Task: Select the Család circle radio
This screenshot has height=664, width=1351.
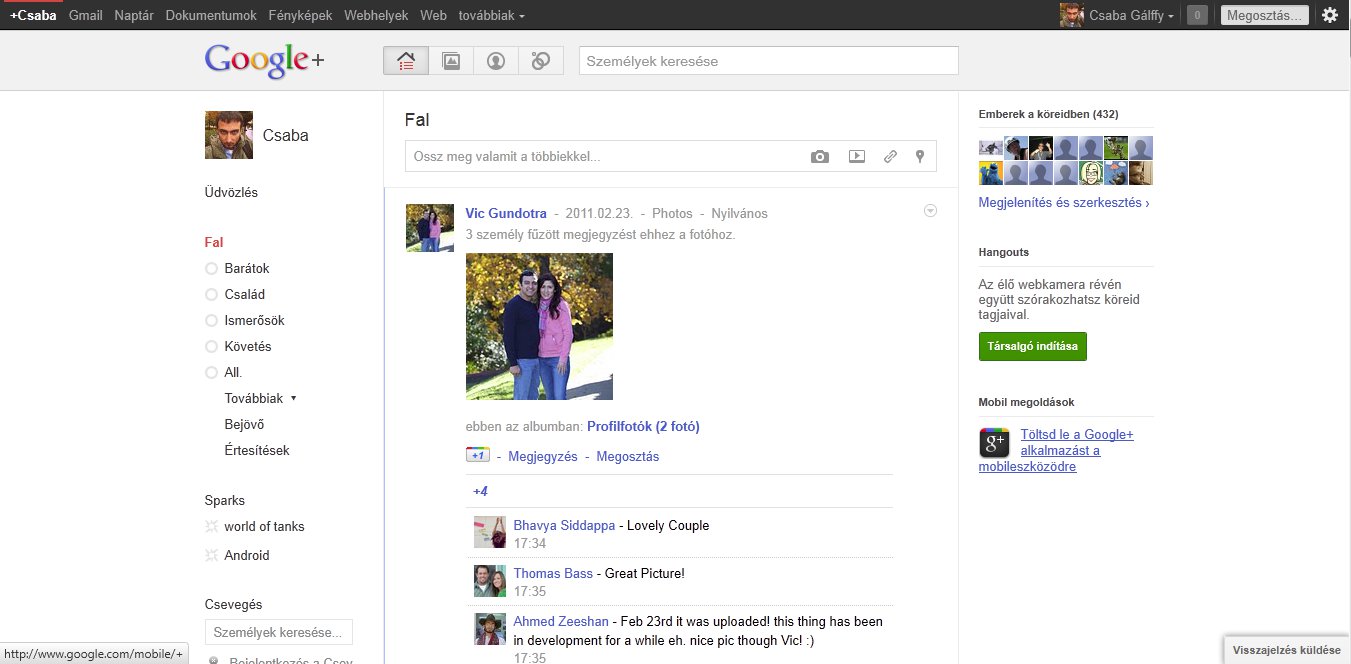Action: 211,294
